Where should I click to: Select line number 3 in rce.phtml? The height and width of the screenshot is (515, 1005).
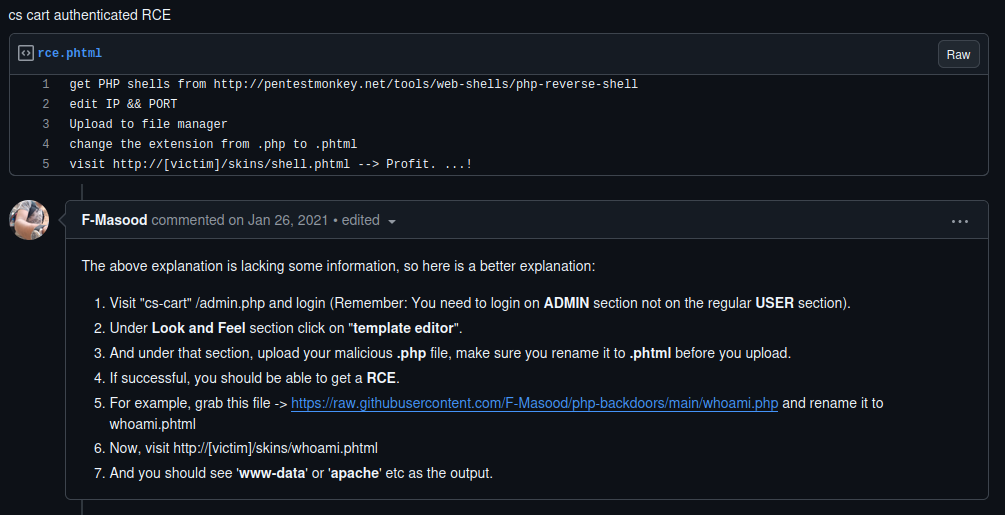tap(46, 124)
